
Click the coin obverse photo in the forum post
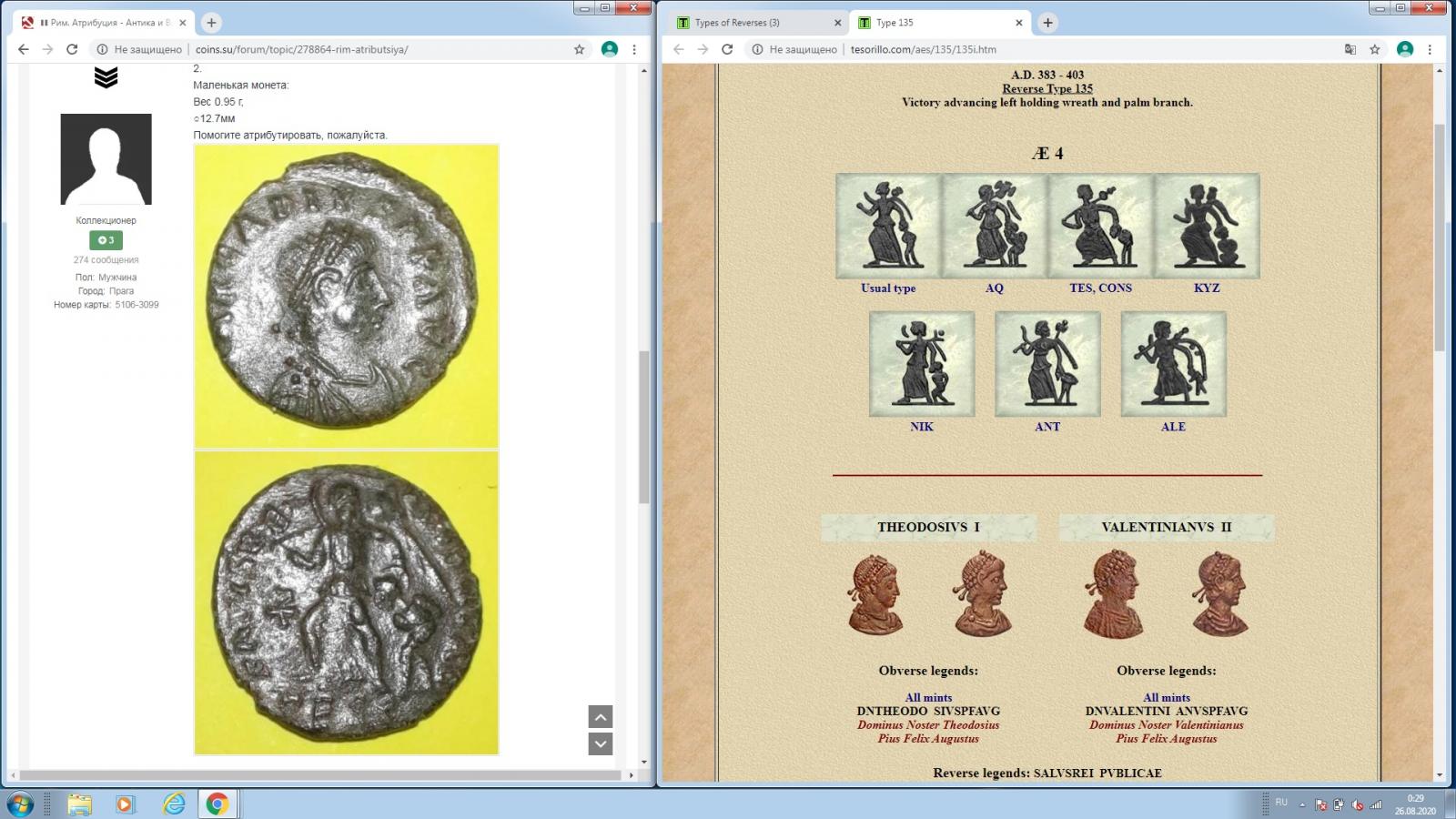tap(346, 296)
